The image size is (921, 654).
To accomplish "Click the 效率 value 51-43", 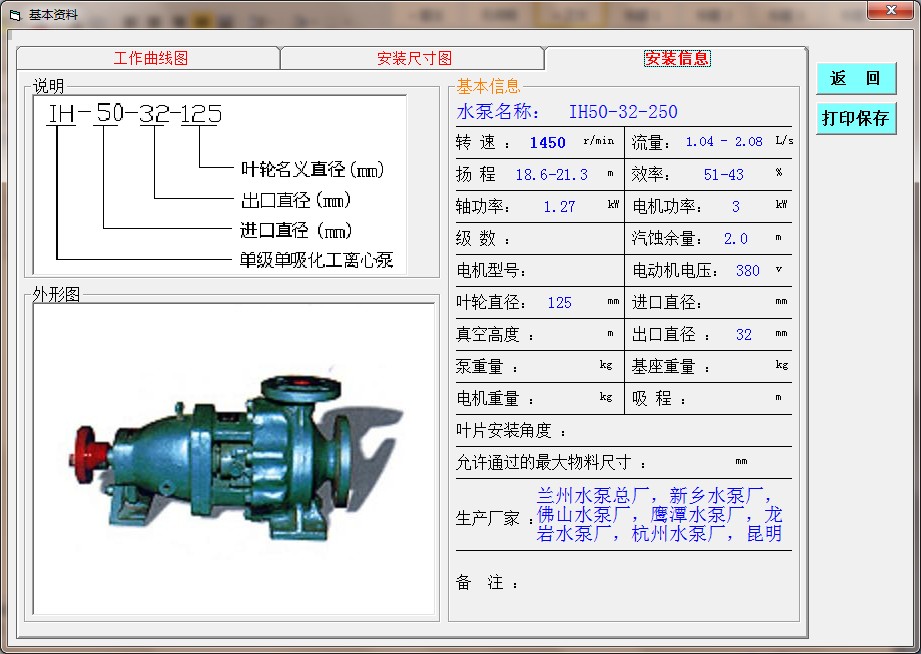I will click(724, 175).
